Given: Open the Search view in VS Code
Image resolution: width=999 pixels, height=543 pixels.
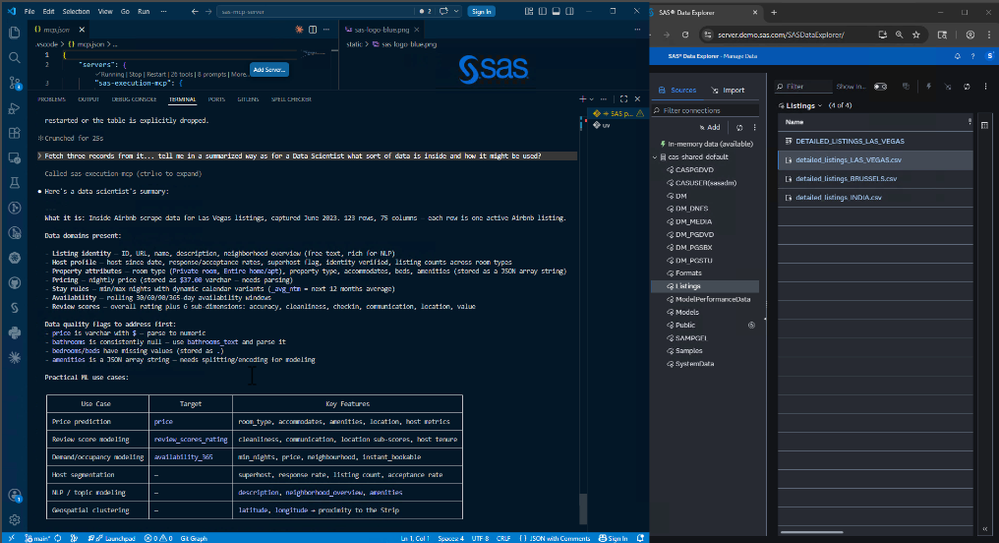Looking at the screenshot, I should (14, 58).
